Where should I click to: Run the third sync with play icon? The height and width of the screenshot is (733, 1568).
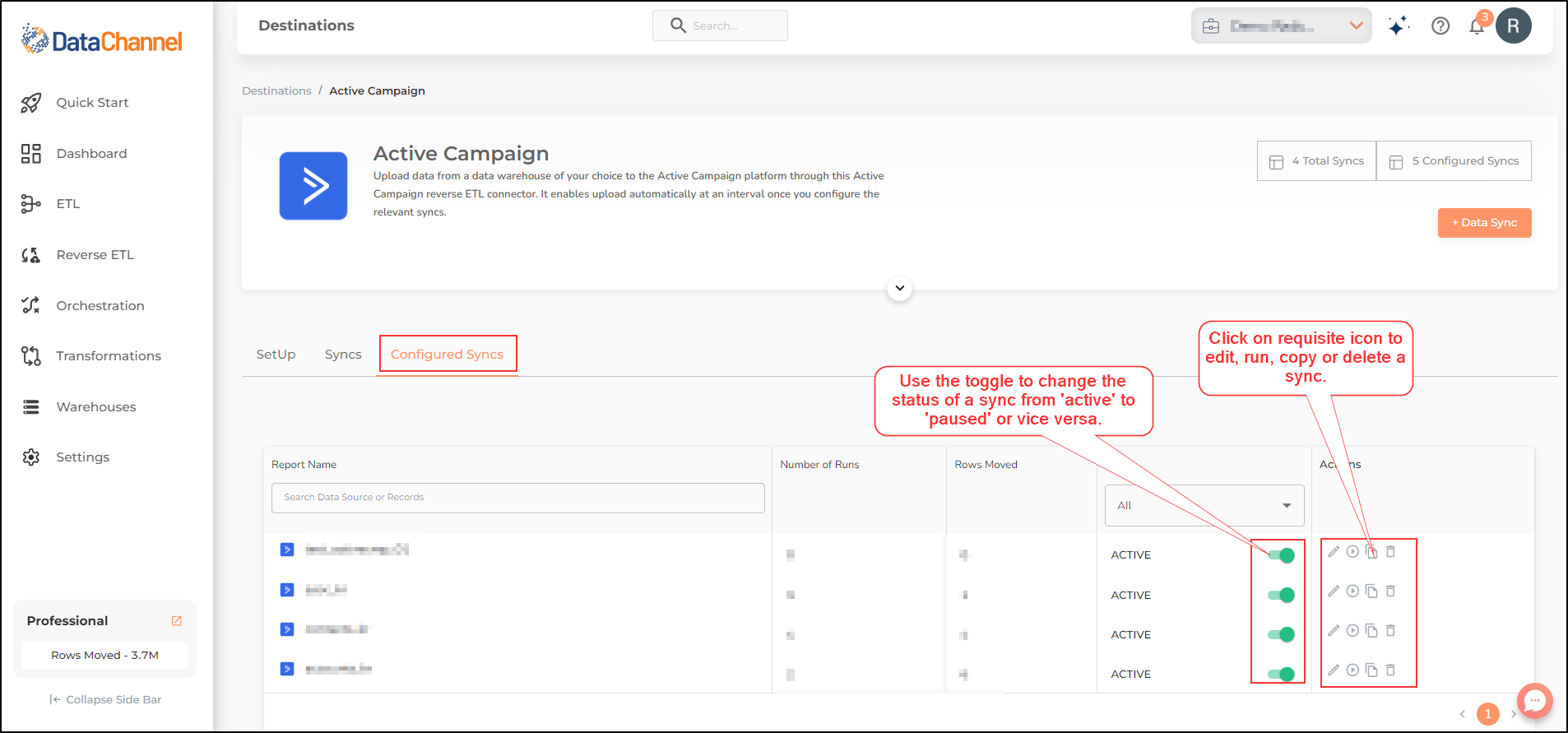[x=1352, y=631]
